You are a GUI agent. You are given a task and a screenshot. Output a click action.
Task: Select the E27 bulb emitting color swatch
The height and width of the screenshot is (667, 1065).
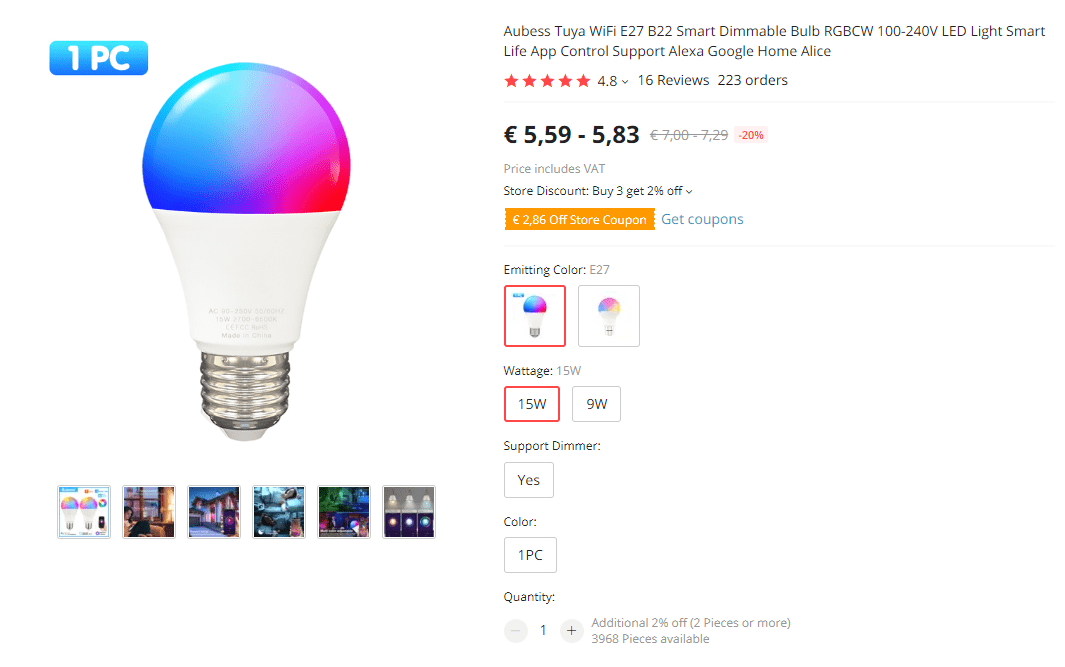pos(535,316)
